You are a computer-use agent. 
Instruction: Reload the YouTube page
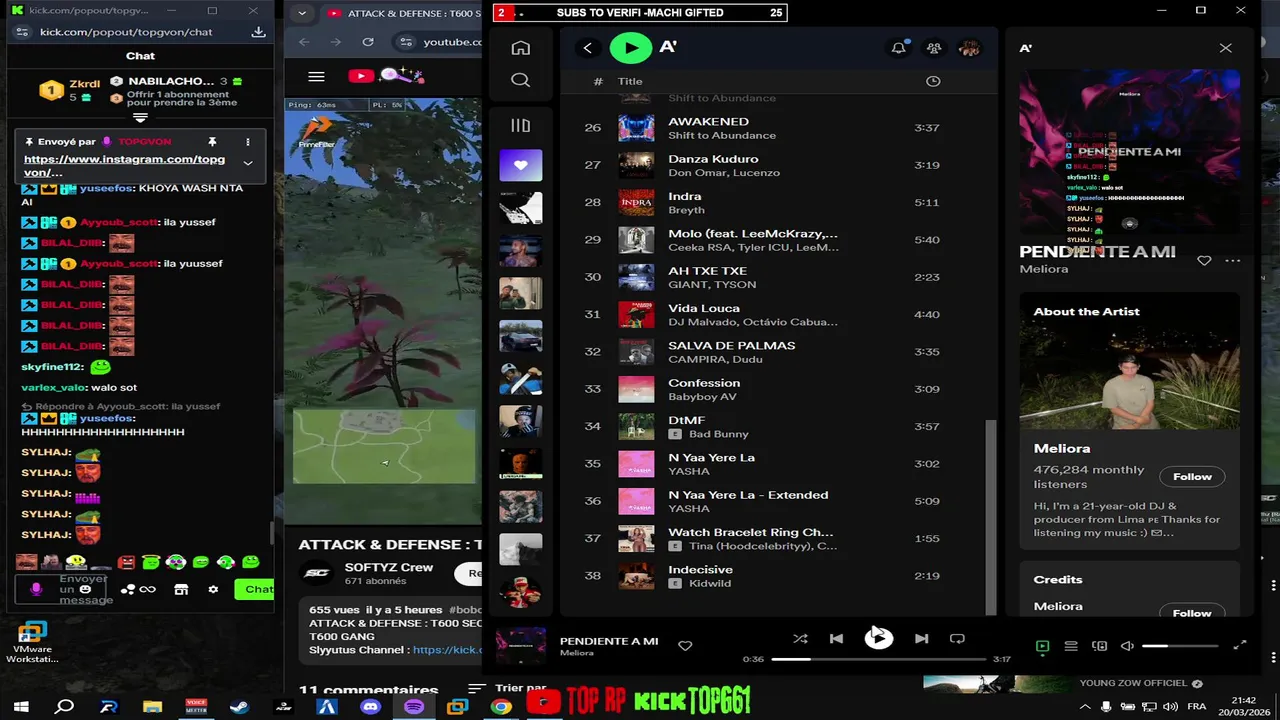pos(368,42)
